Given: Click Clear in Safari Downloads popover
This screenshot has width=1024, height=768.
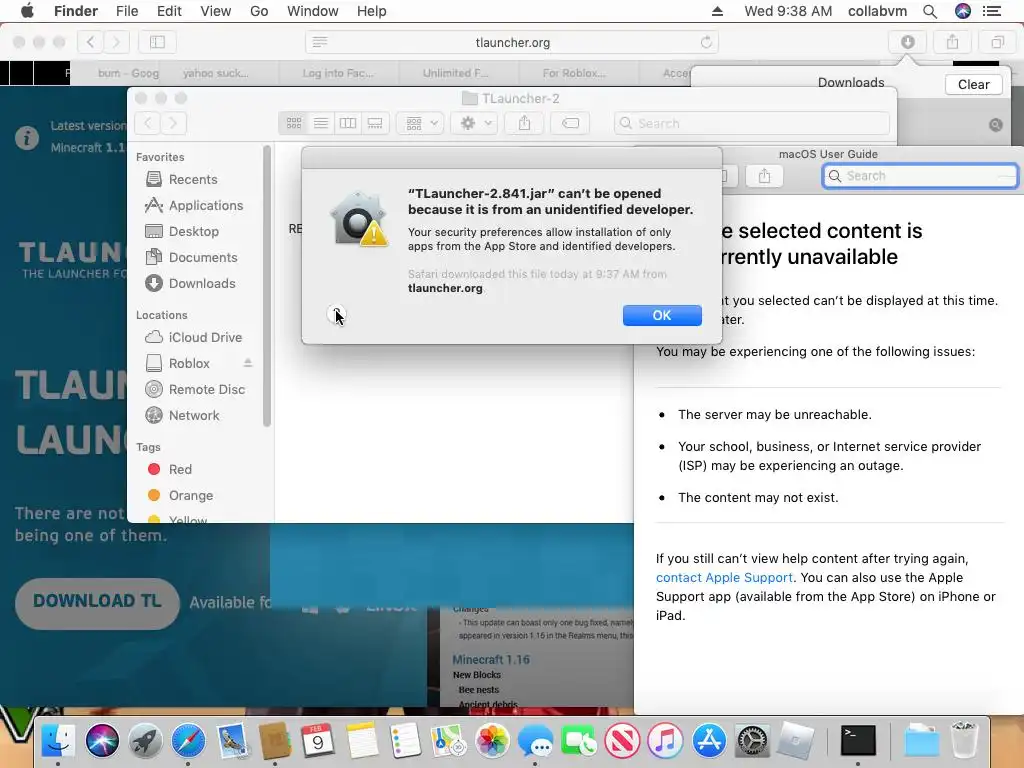Looking at the screenshot, I should (973, 84).
